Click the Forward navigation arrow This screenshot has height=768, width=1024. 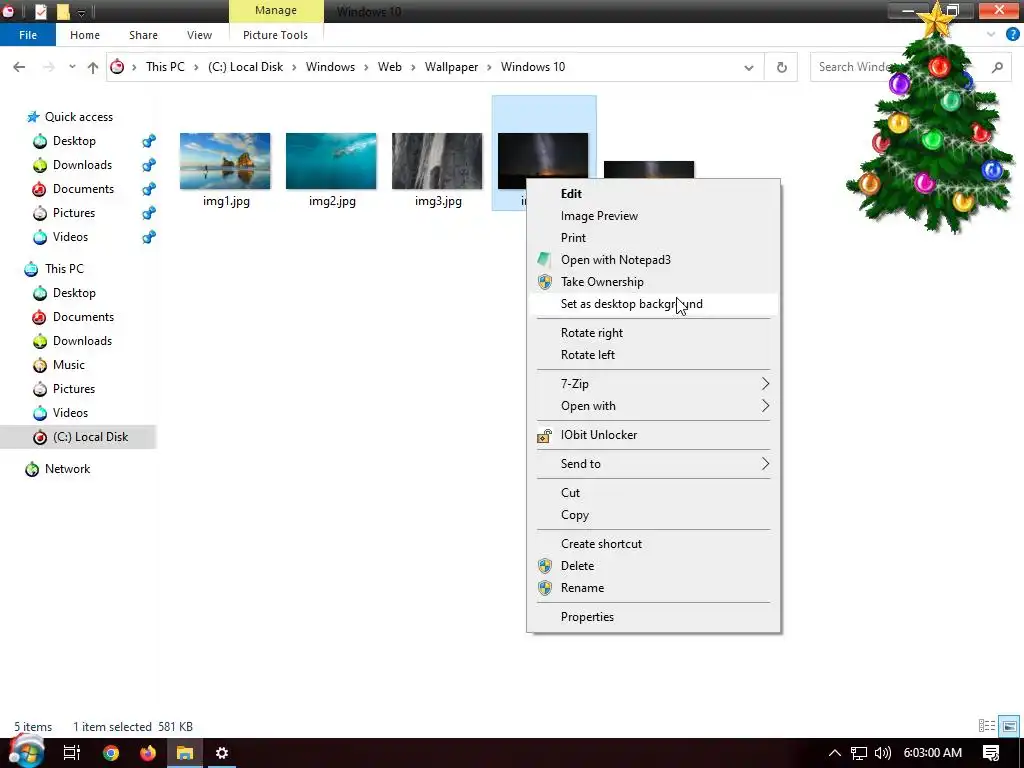(x=48, y=67)
